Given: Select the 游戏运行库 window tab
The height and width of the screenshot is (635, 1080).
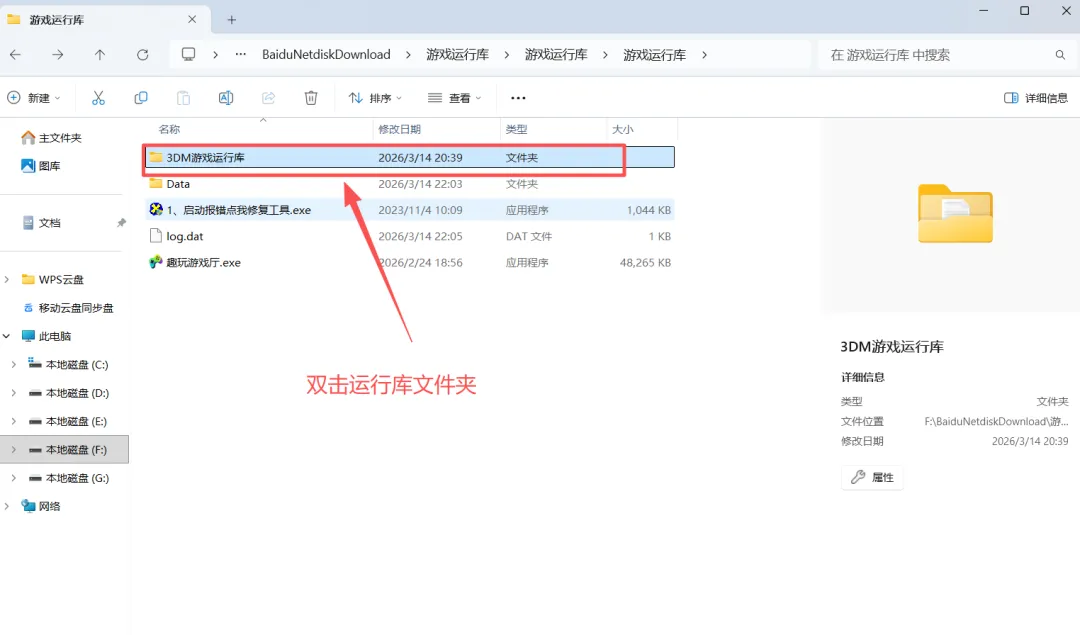Looking at the screenshot, I should pyautogui.click(x=103, y=19).
